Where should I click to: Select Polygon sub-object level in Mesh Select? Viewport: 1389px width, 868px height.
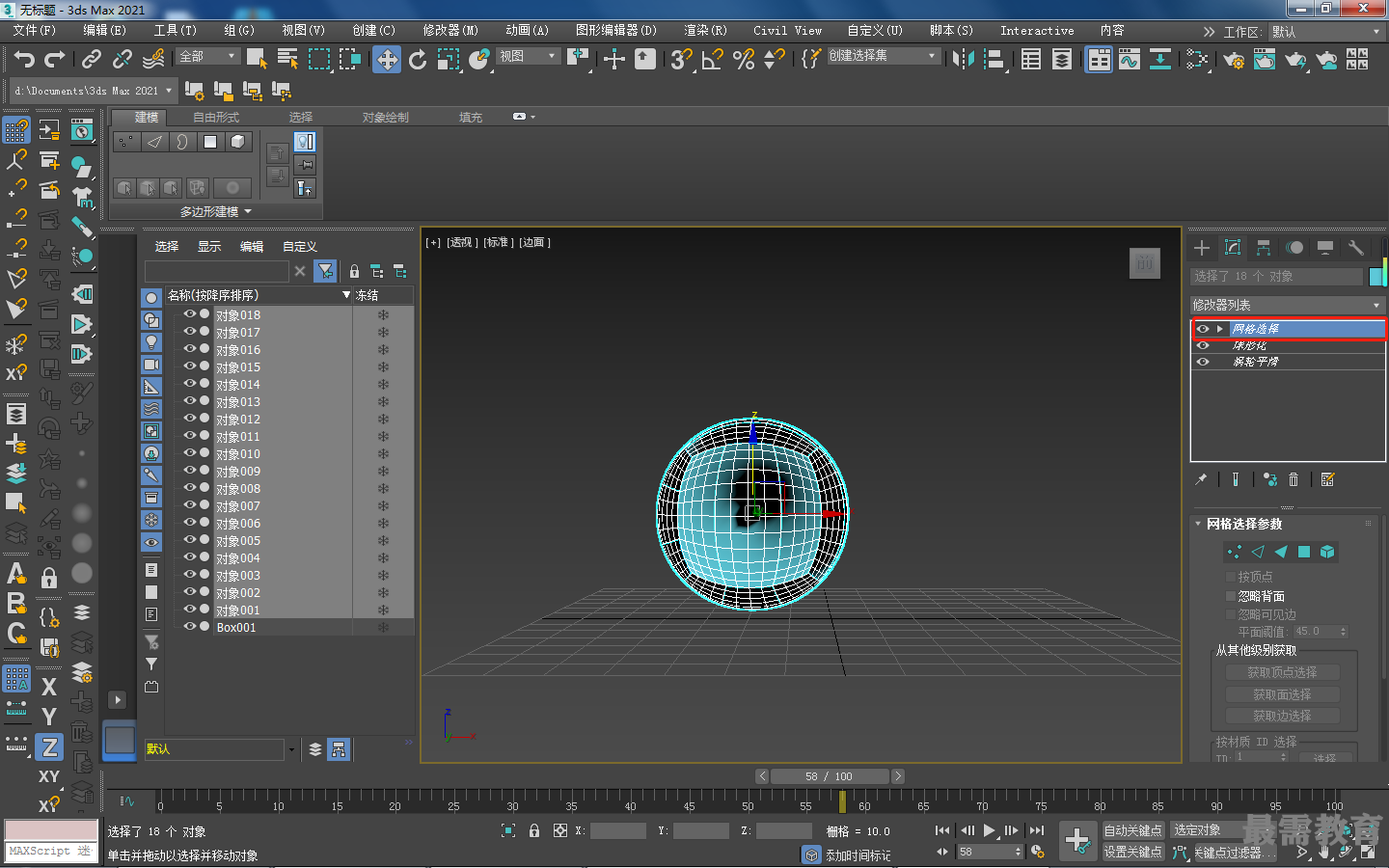[x=1304, y=552]
